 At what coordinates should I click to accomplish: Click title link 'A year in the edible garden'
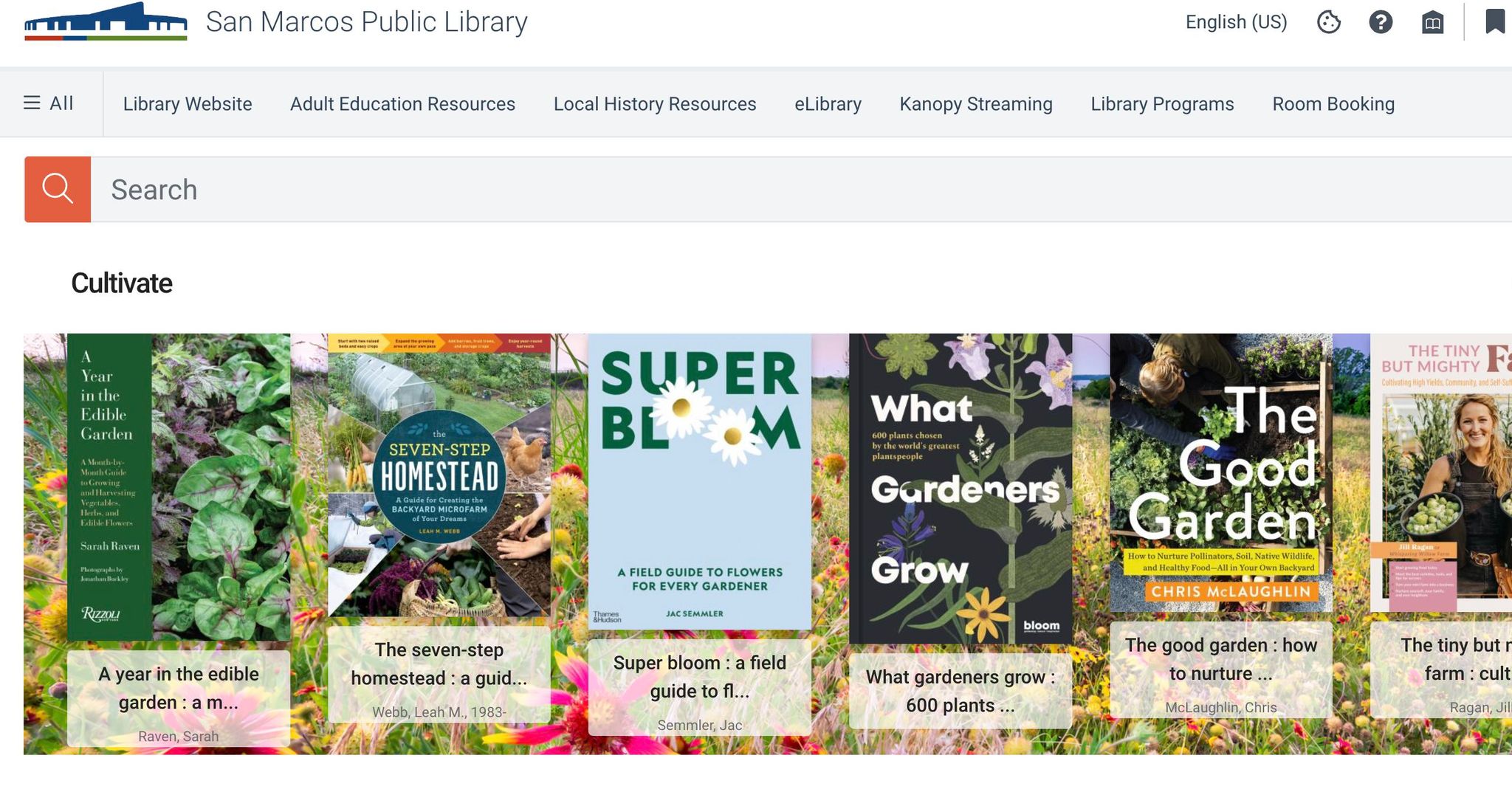tap(179, 688)
